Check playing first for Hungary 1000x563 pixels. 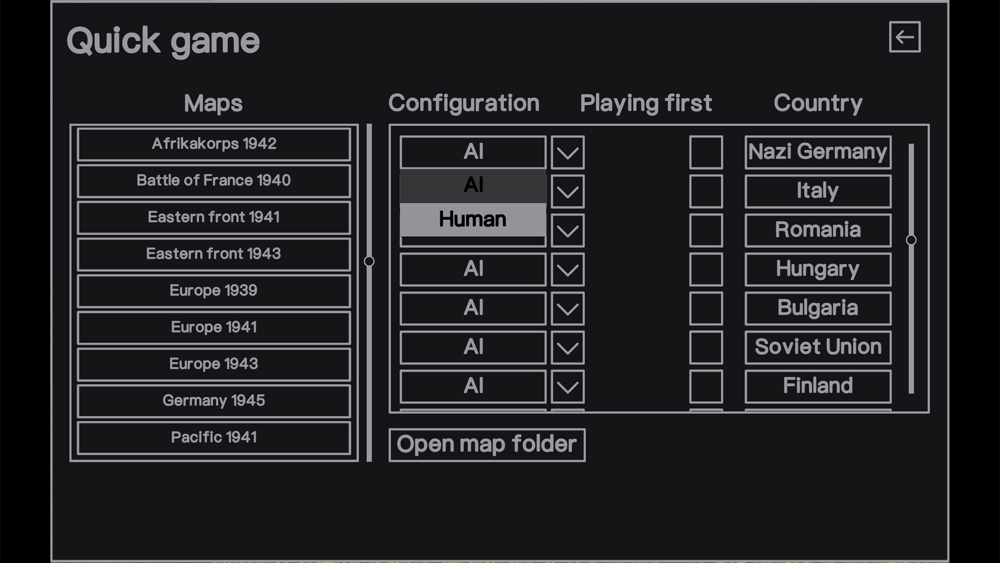click(706, 269)
